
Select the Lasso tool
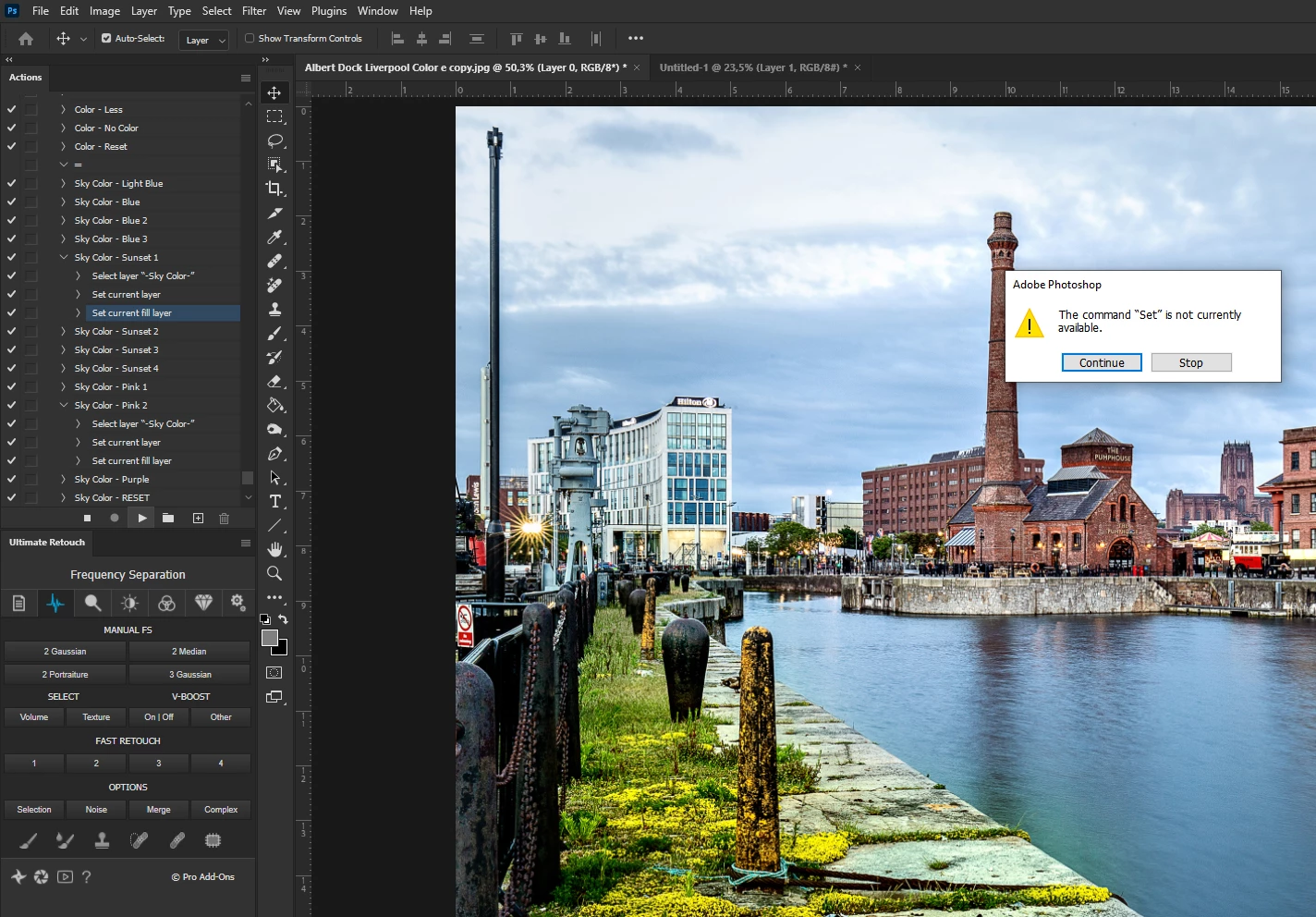click(x=274, y=141)
